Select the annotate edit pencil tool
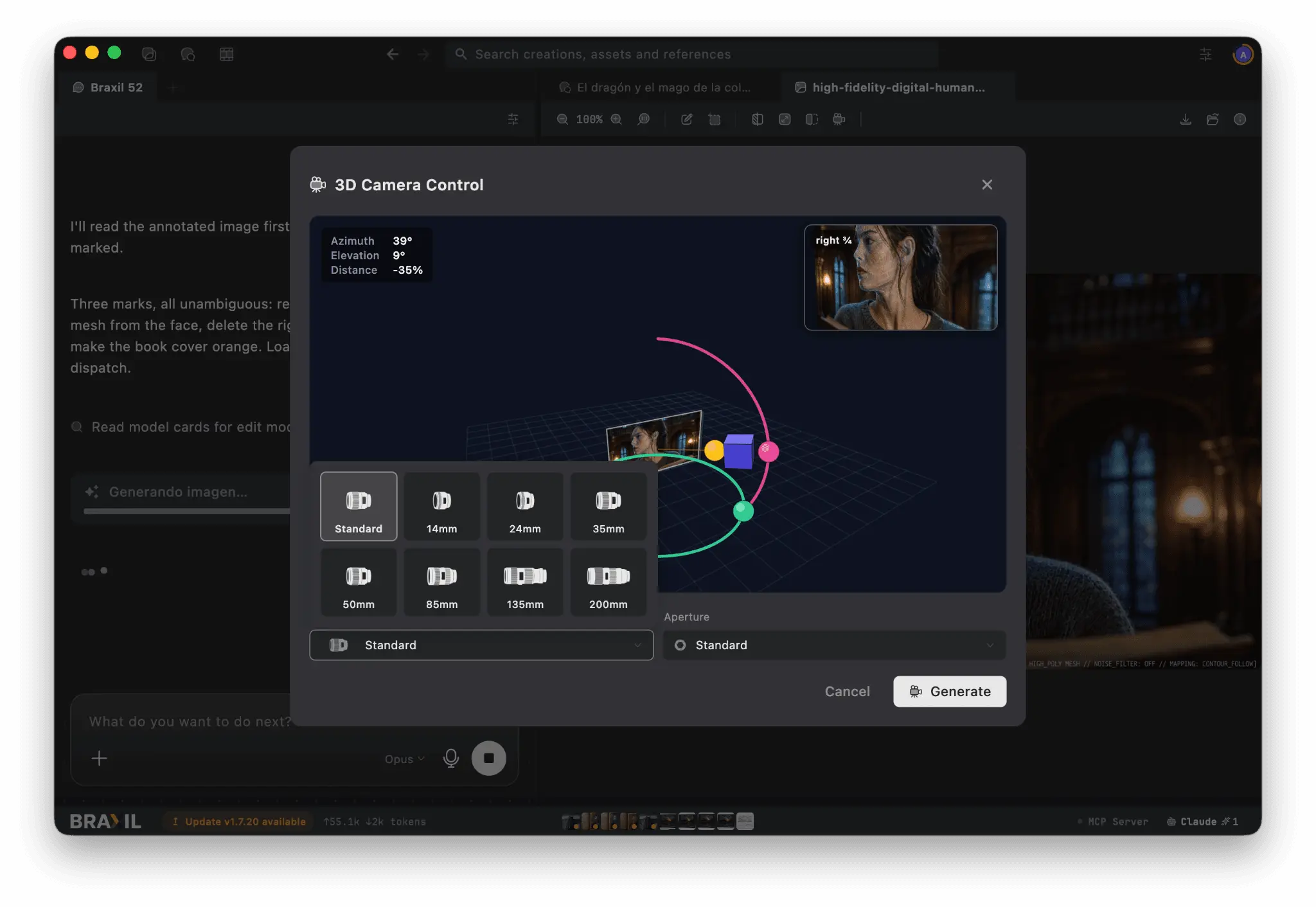This screenshot has height=907, width=1316. (x=686, y=120)
